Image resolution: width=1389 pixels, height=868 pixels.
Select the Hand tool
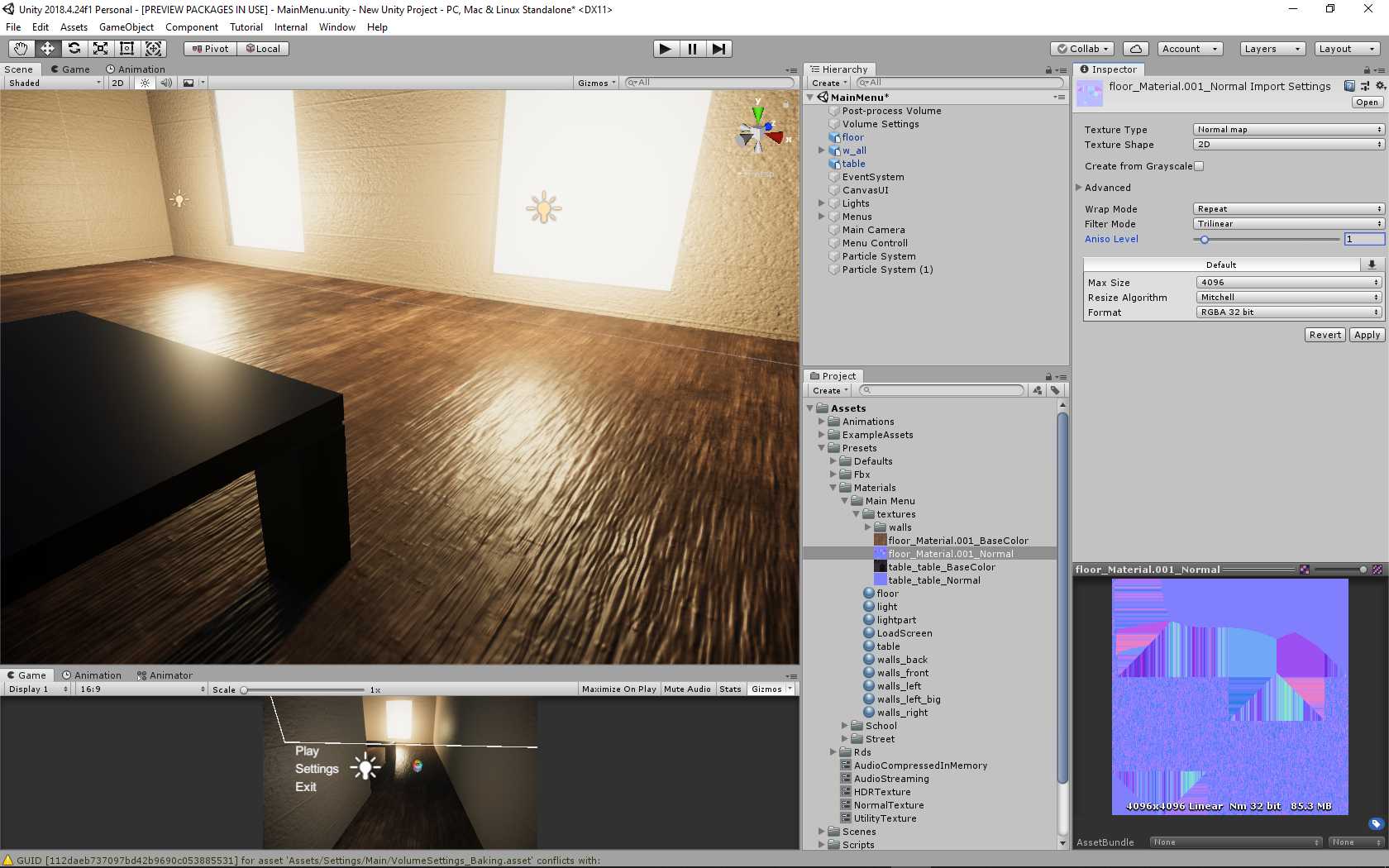(21, 49)
